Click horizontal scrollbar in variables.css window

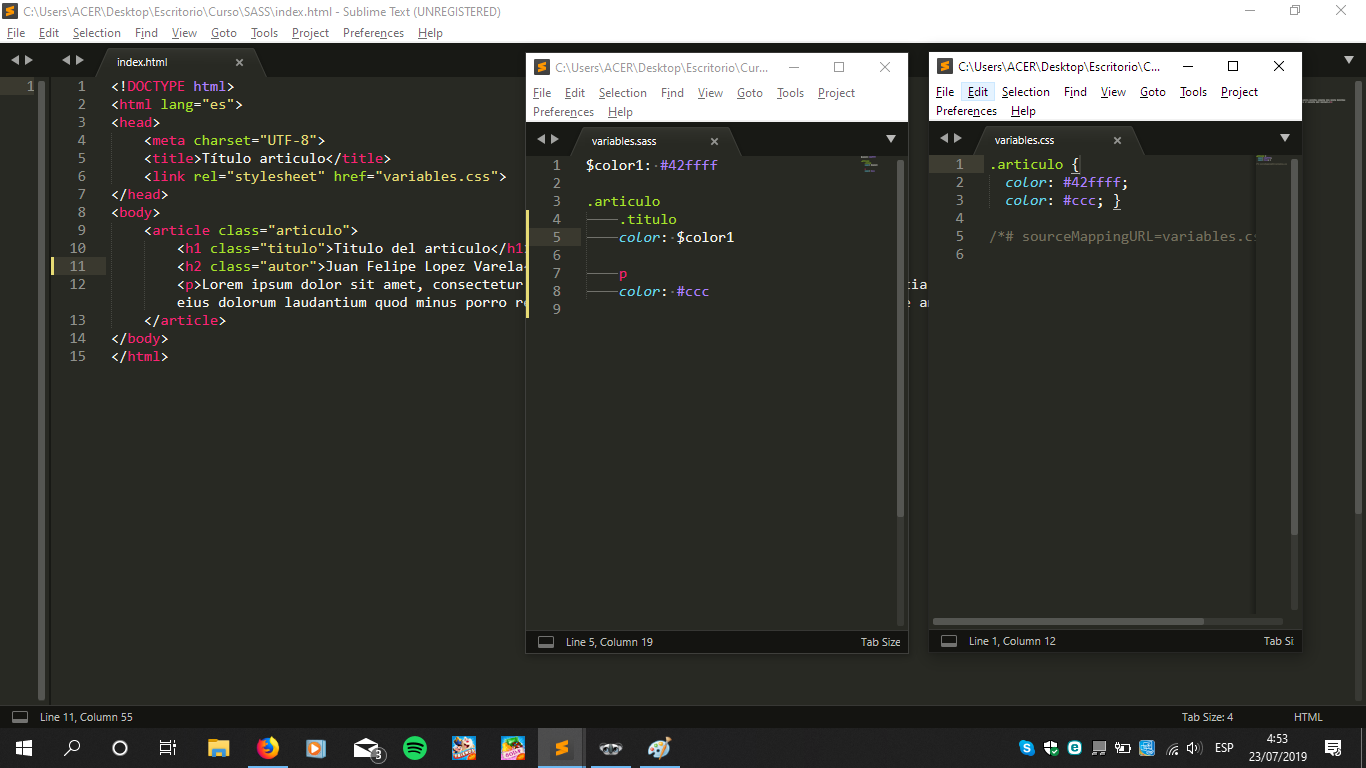coord(1070,621)
